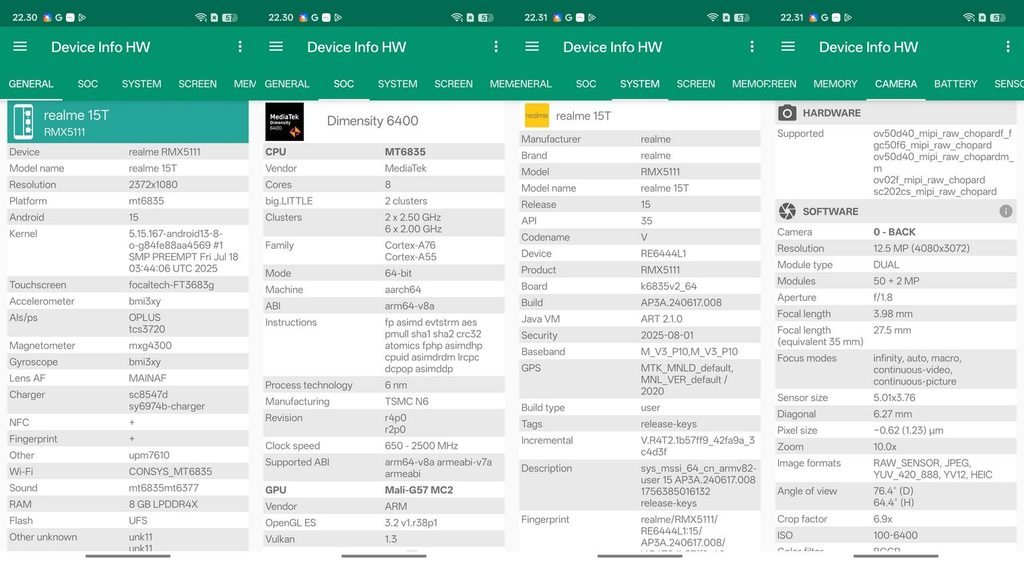Screen dimensions: 1024x563
Task: Tap the yellow realme brand logo
Action: (537, 116)
